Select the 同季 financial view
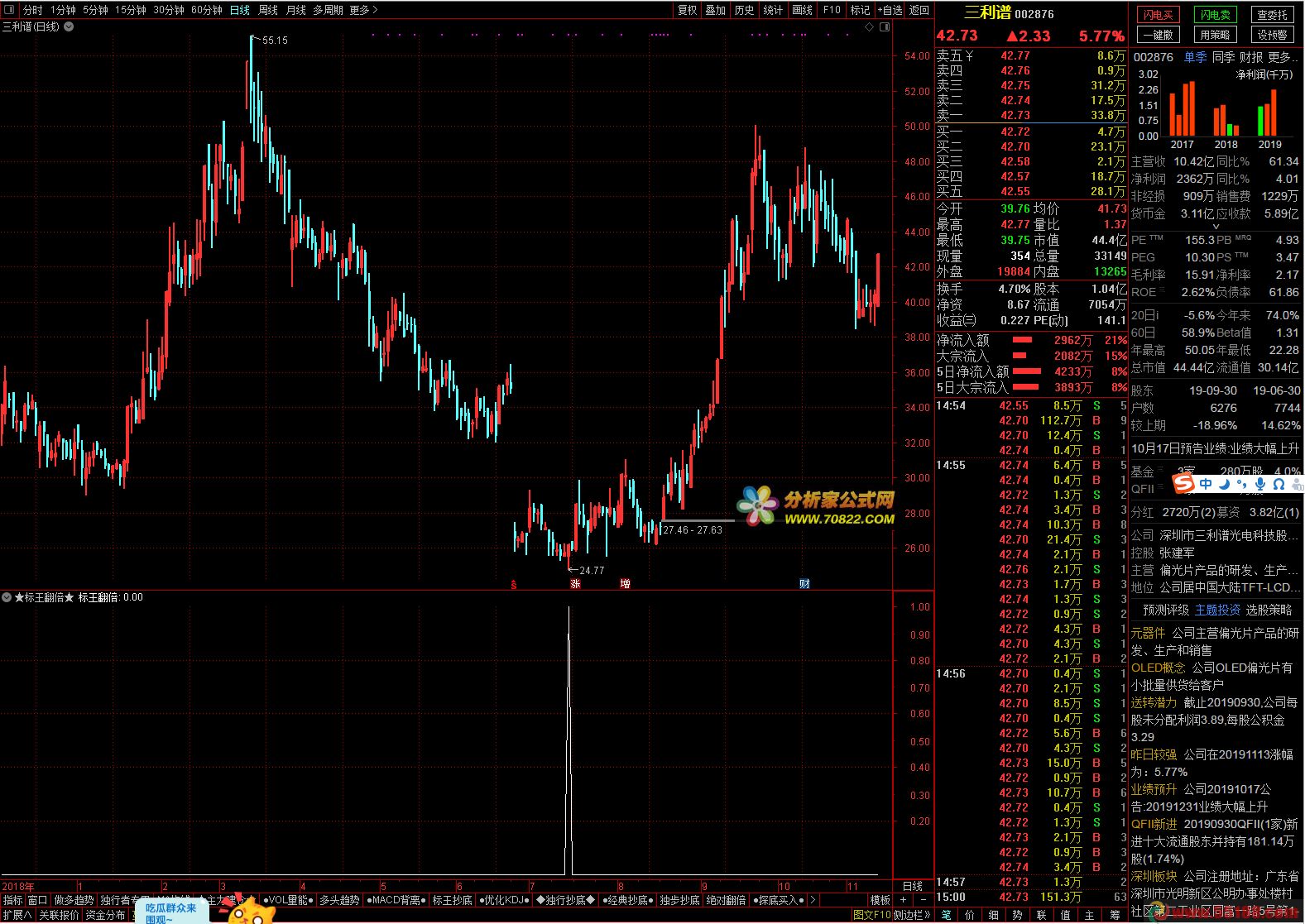 click(x=1223, y=57)
